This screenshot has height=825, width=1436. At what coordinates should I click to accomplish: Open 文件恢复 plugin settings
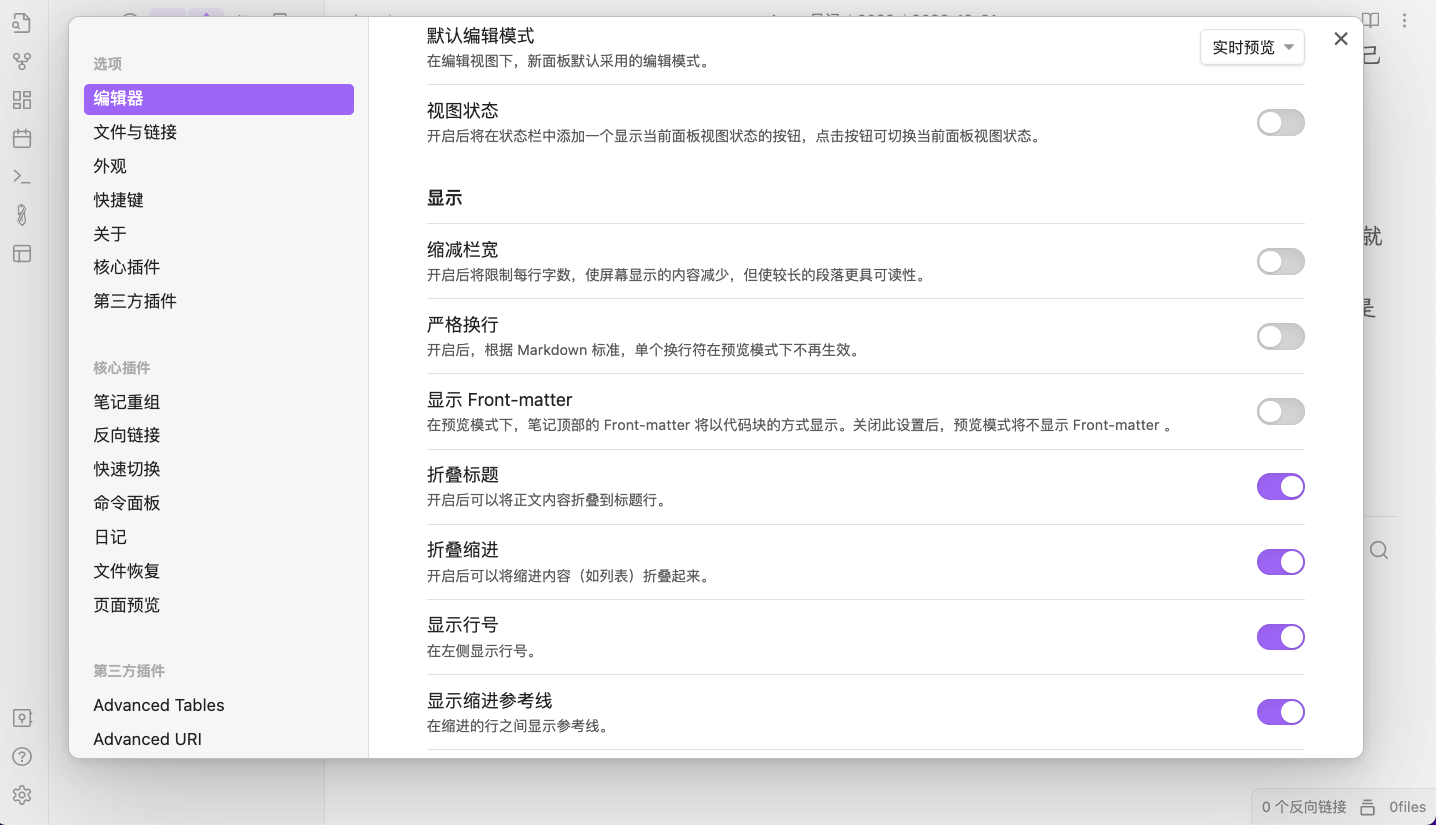coord(219,571)
